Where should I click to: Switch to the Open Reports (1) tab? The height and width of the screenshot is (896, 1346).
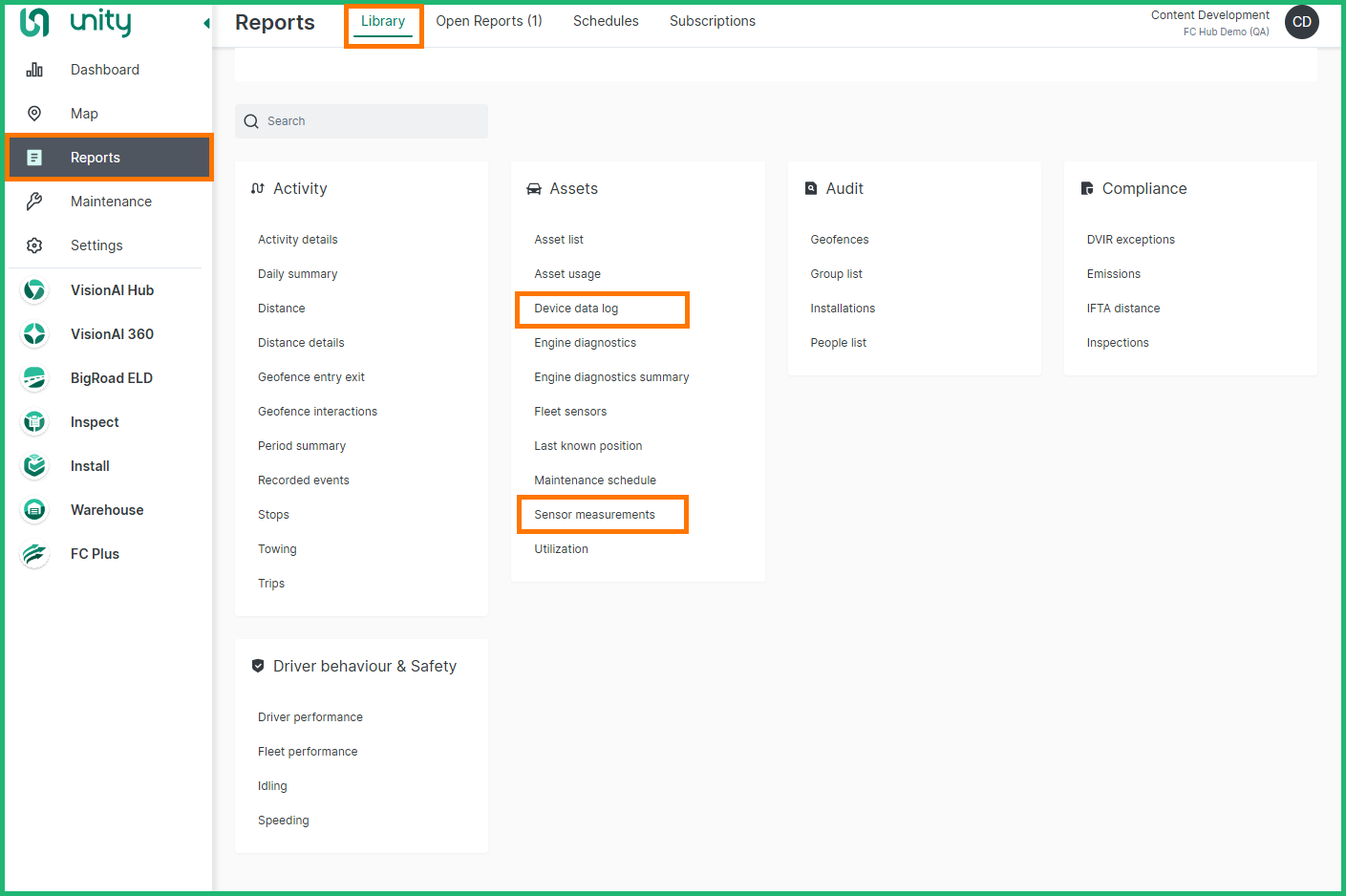click(x=488, y=21)
